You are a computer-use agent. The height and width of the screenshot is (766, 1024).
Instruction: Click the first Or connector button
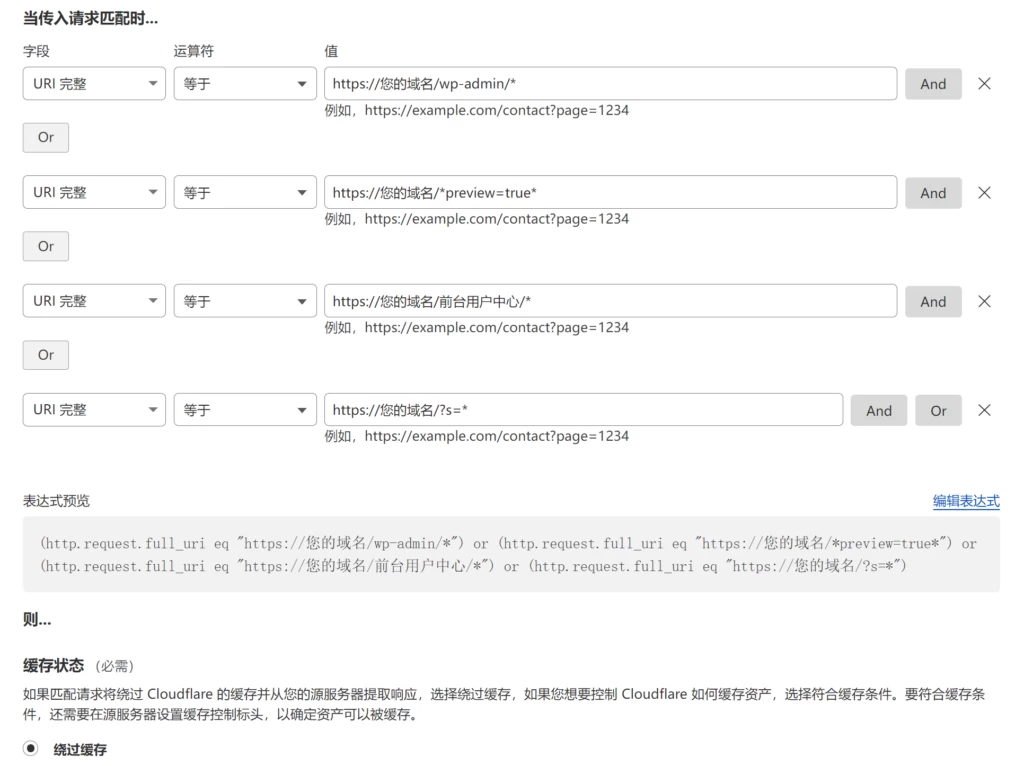tap(44, 137)
